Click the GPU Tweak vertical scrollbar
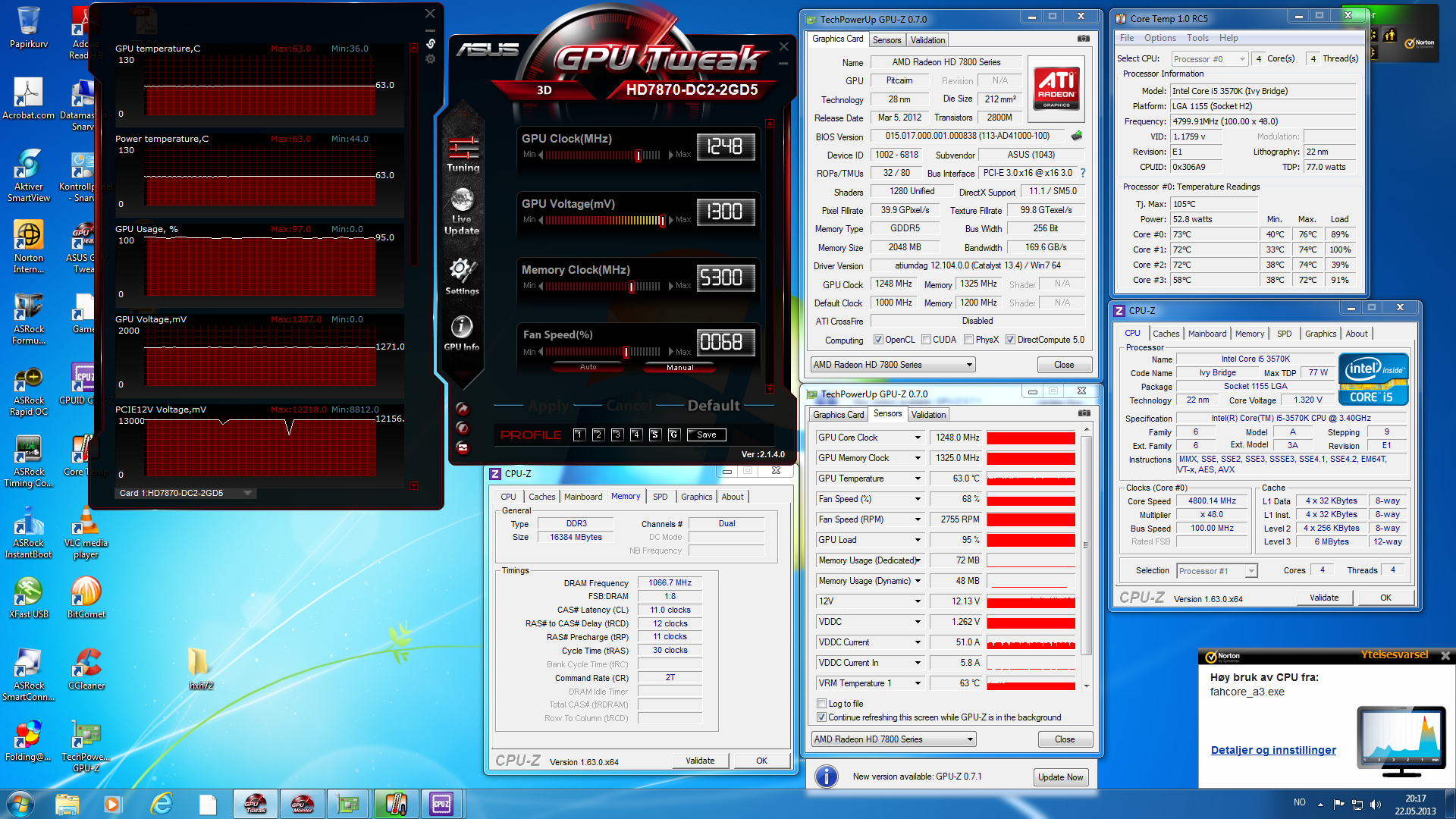The height and width of the screenshot is (819, 1456). point(770,256)
